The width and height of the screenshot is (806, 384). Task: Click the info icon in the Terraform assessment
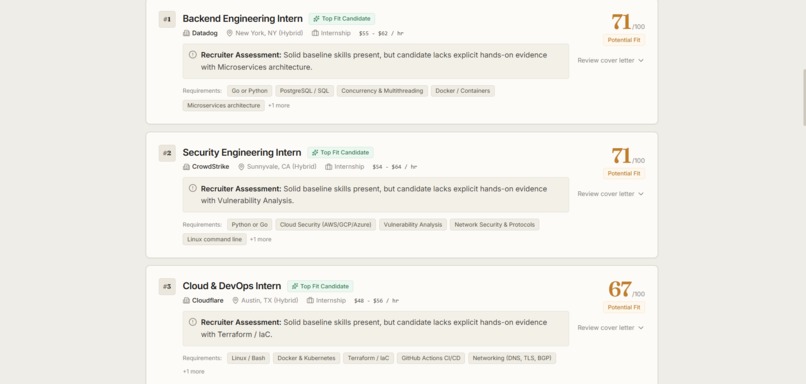193,322
